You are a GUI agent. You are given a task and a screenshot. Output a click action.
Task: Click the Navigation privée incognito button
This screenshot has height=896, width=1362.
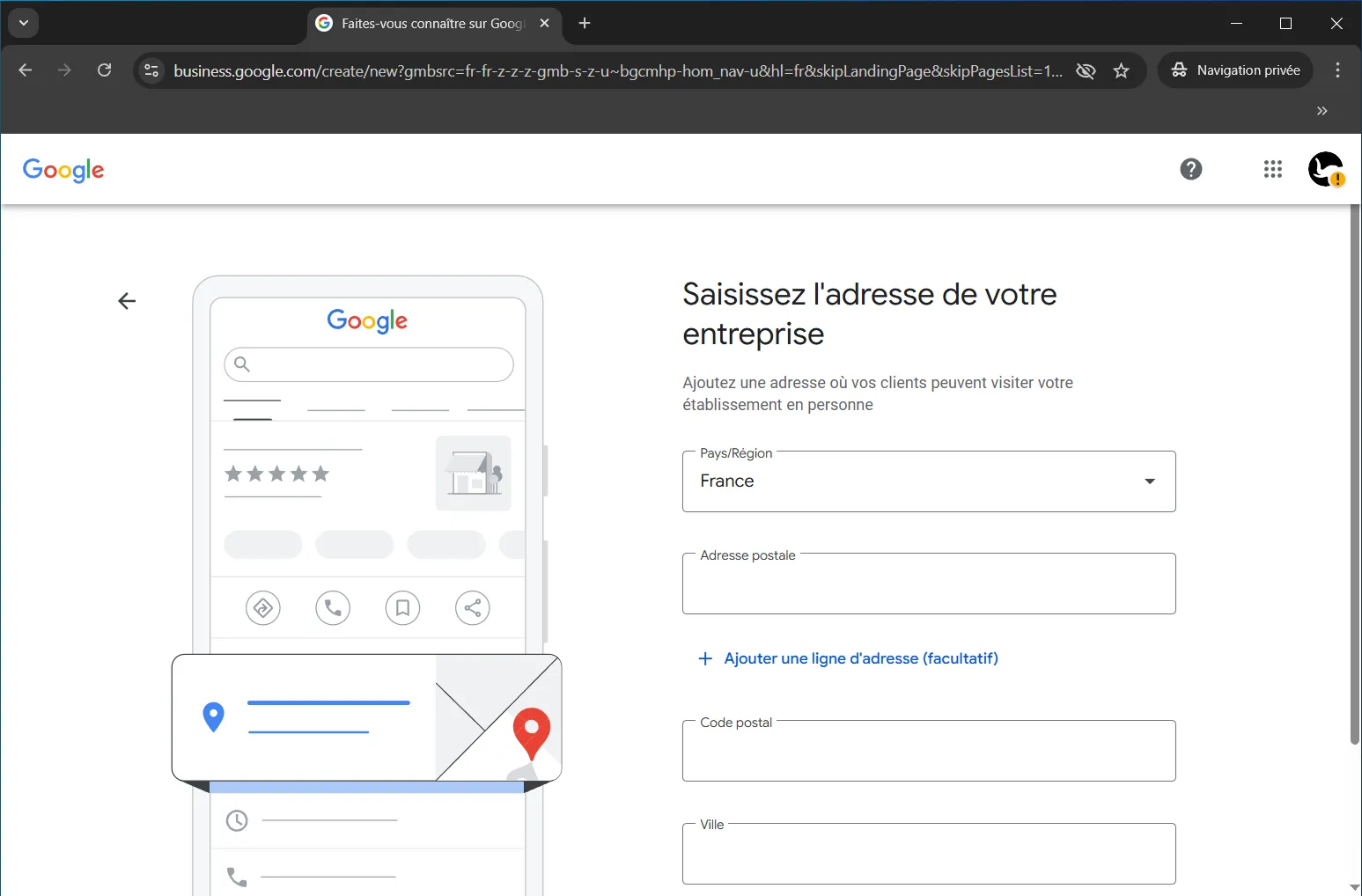pos(1235,70)
